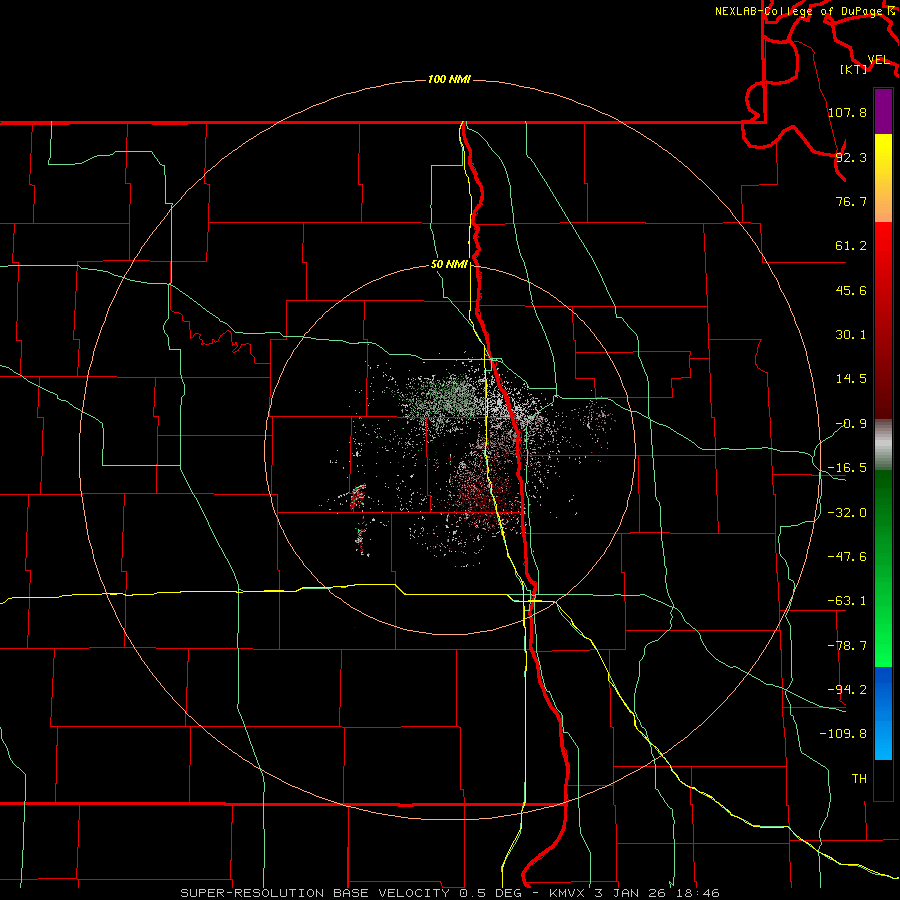900x900 pixels.
Task: Click the -94.2 velocity scale value
Action: click(847, 689)
